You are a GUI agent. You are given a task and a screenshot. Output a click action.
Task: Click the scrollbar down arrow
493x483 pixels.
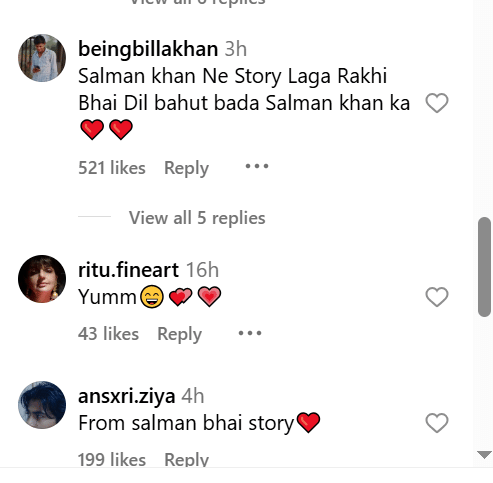tap(484, 455)
